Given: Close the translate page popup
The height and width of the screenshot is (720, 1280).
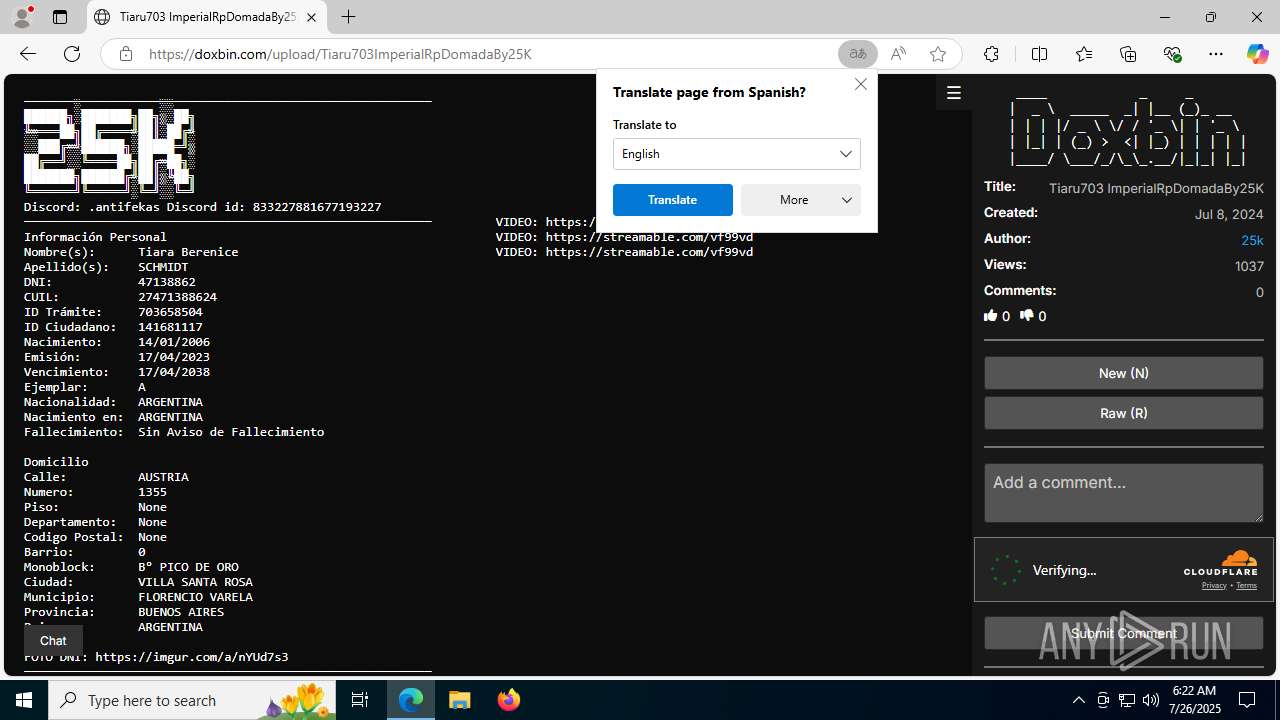Looking at the screenshot, I should click(x=860, y=85).
